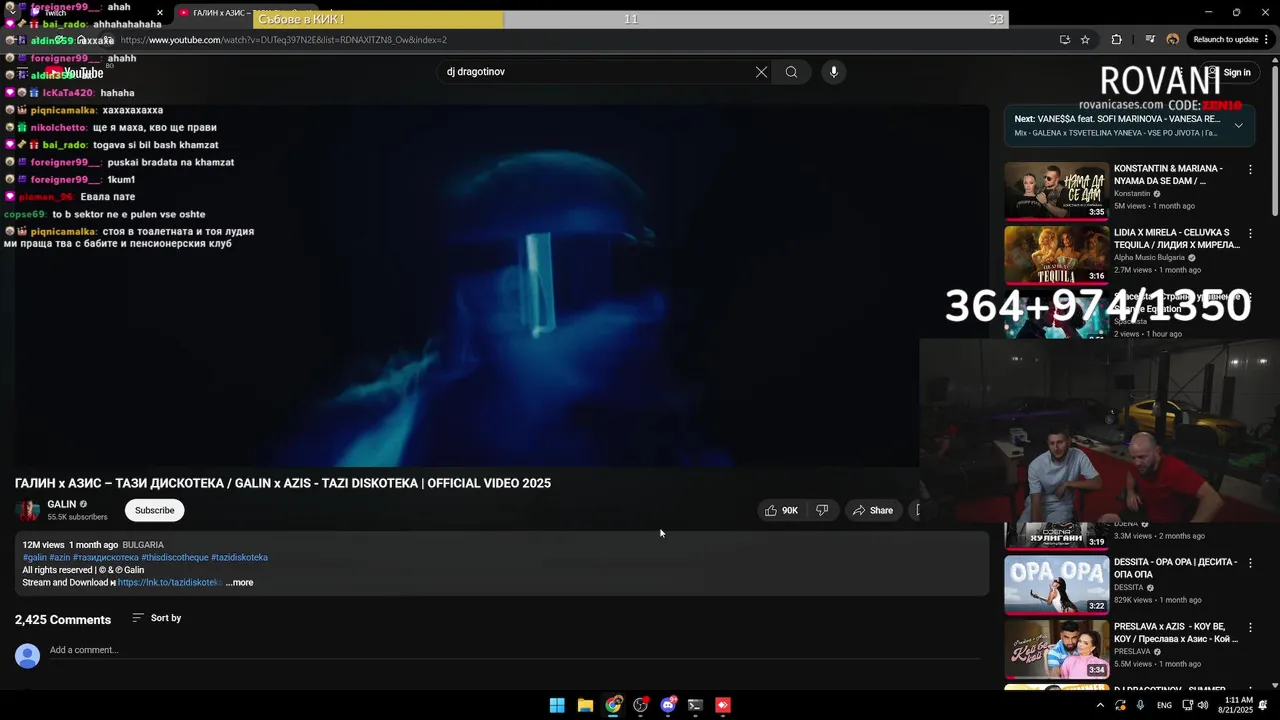Image resolution: width=1280 pixels, height=720 pixels.
Task: Open Lidia x Mirela Celuvka s Tequila thumbnail
Action: point(1056,254)
